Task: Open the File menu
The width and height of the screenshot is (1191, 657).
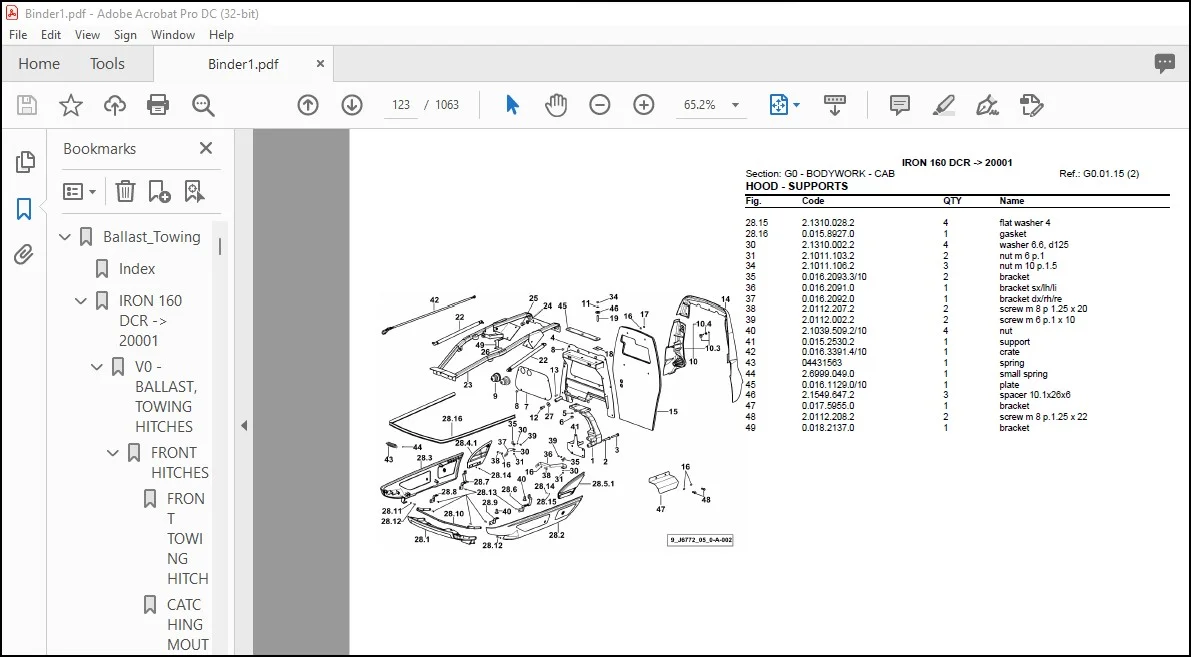Action: pos(17,35)
